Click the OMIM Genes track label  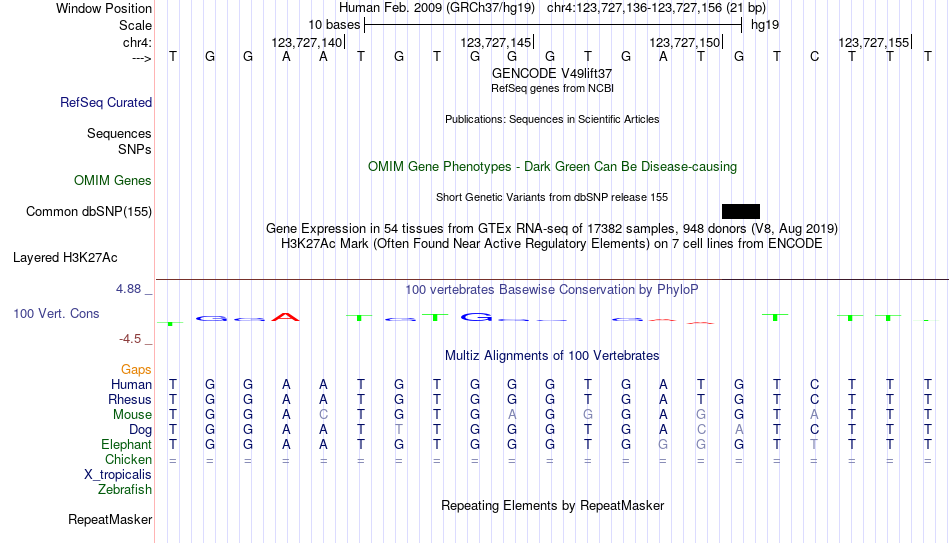coord(112,181)
